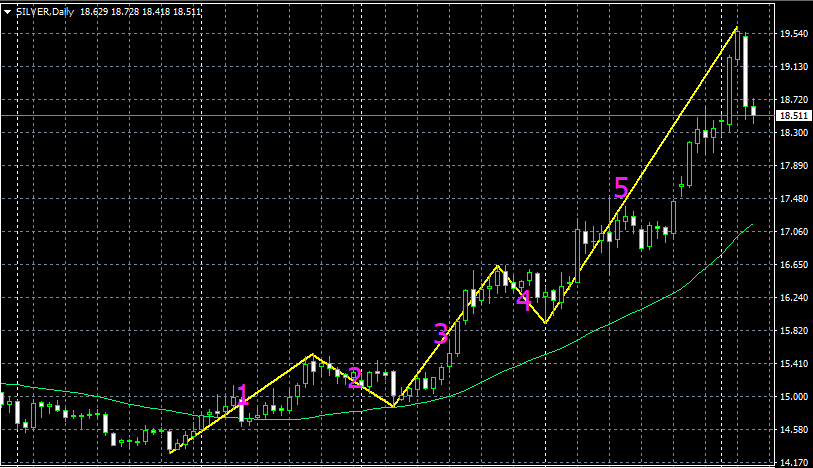Click the 17.060 price scale label
813x468 pixels.
[x=794, y=232]
